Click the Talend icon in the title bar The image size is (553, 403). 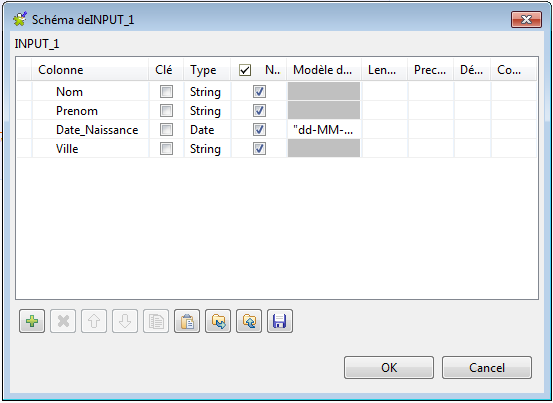coord(20,19)
